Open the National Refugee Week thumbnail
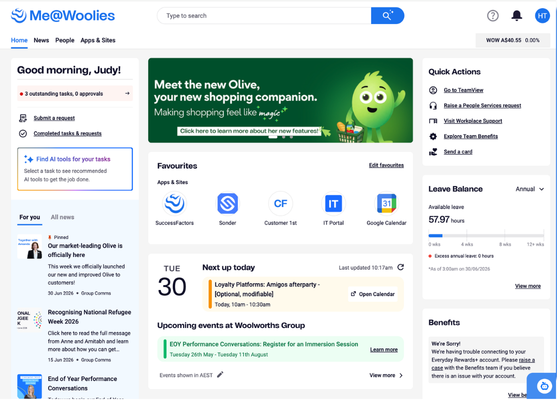Screen dimensions: 557x400 pyautogui.click(x=29, y=319)
